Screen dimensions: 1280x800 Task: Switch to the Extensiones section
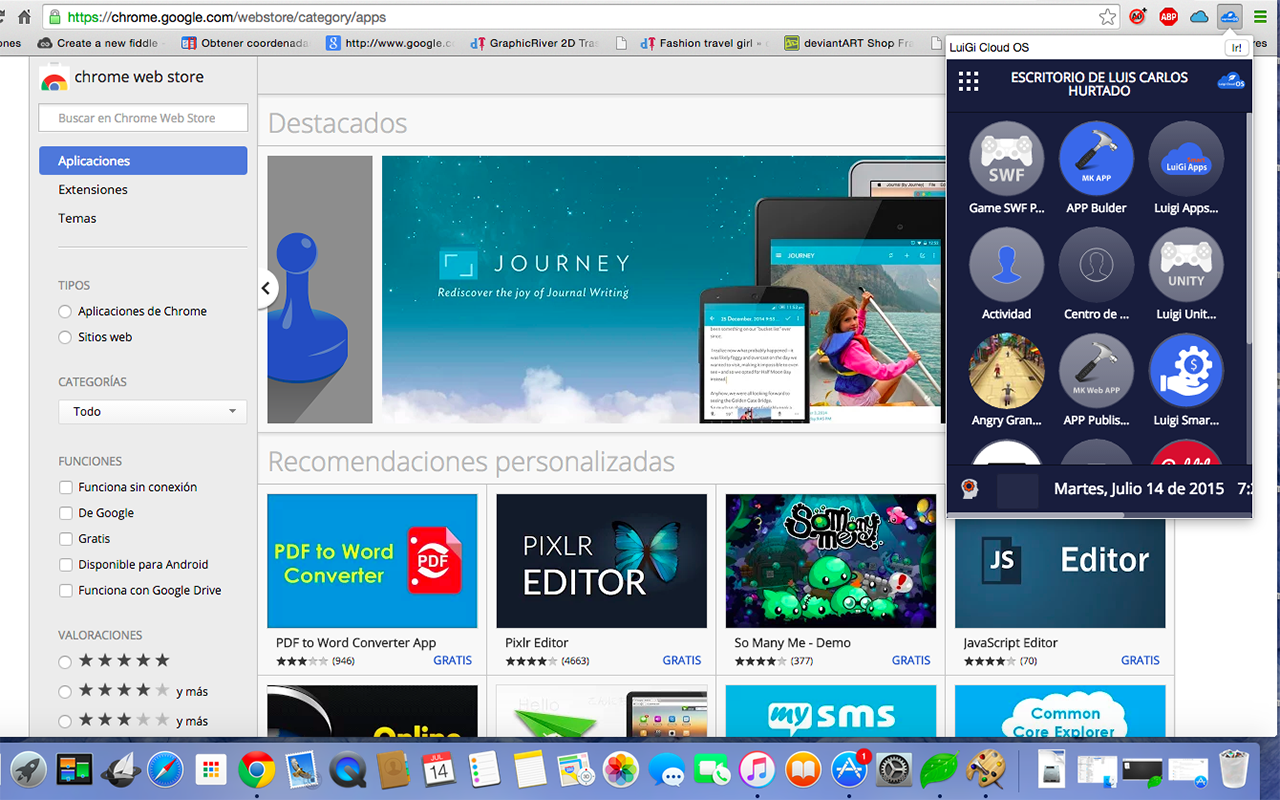(93, 190)
